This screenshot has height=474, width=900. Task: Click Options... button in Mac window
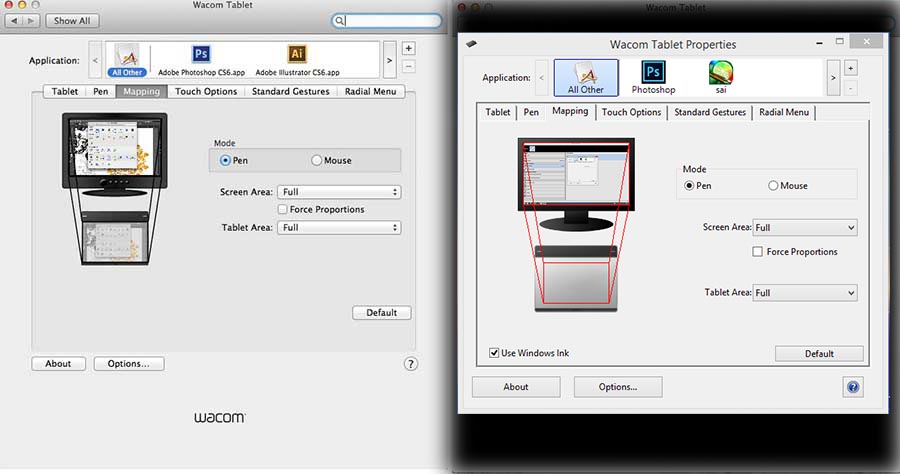[x=129, y=364]
